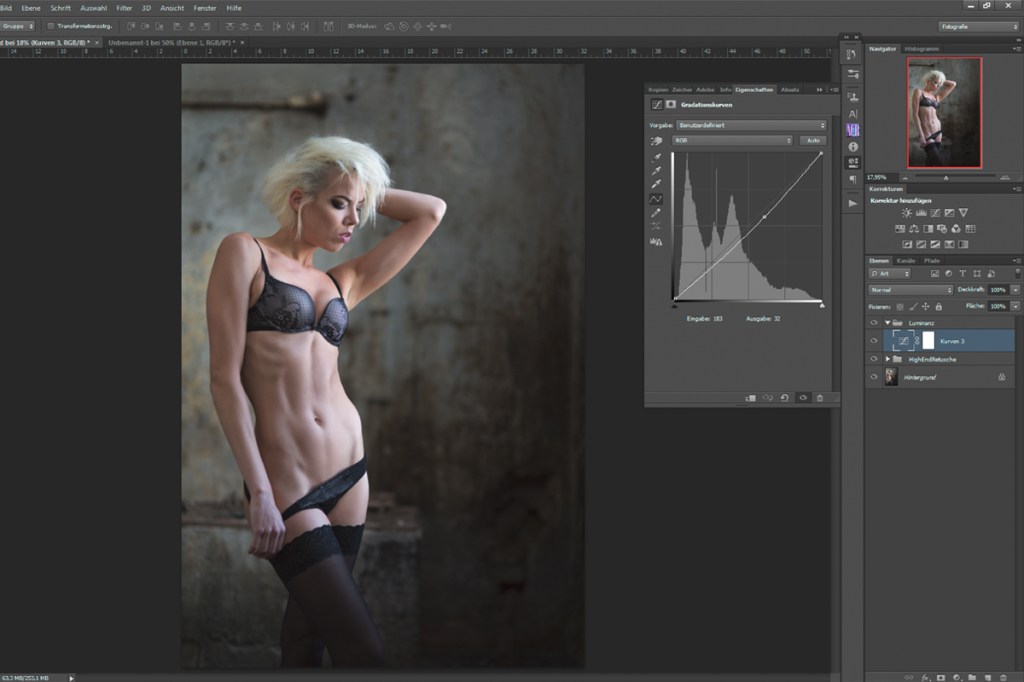This screenshot has height=682, width=1024.
Task: Click the layer mask icon in Properties header
Action: coord(671,105)
